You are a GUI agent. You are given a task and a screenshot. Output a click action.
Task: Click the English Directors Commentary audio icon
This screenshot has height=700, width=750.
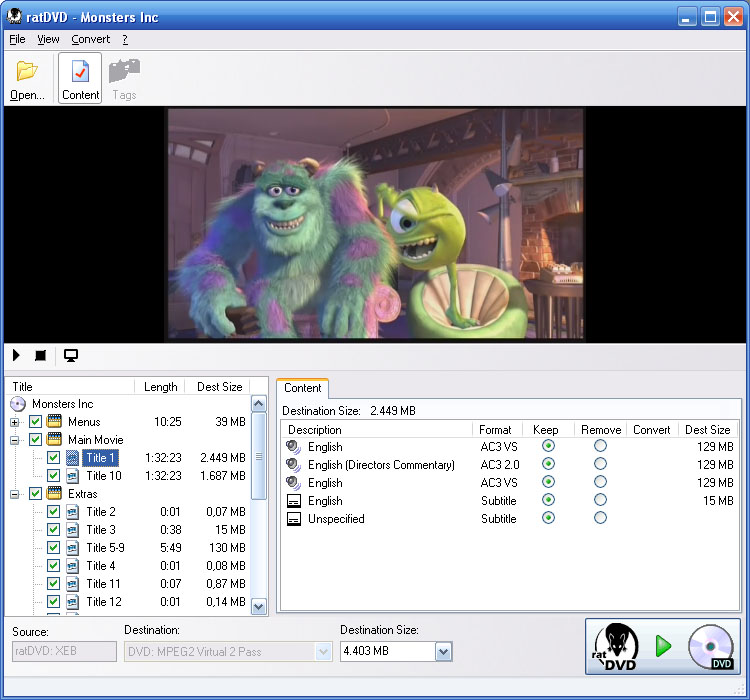[x=294, y=465]
